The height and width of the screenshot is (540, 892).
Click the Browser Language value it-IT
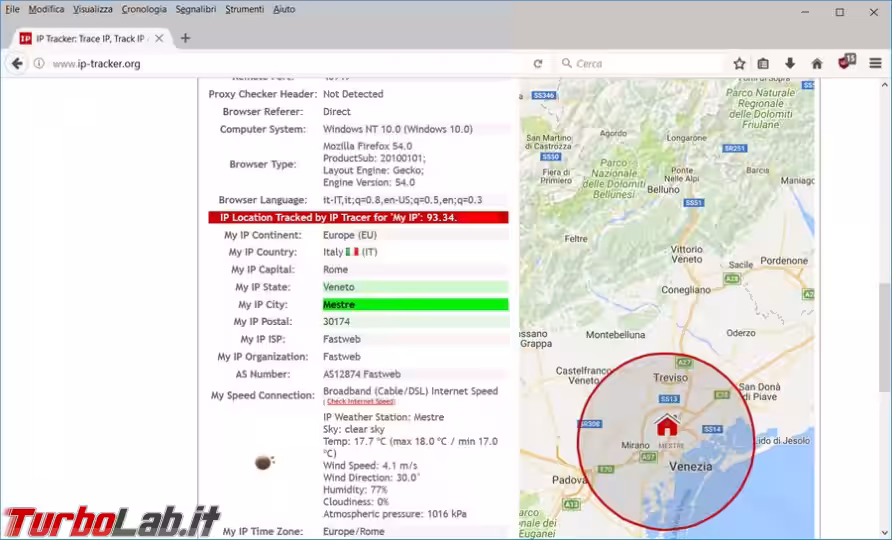[403, 200]
